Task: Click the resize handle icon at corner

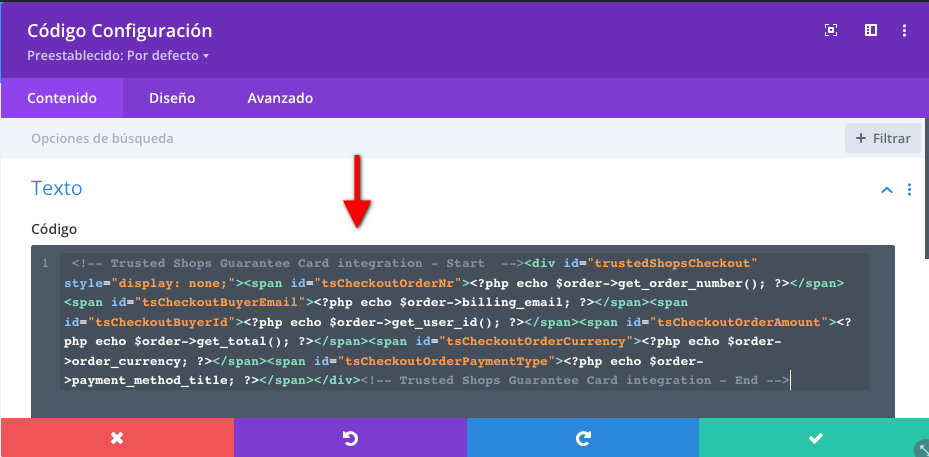Action: [922, 449]
